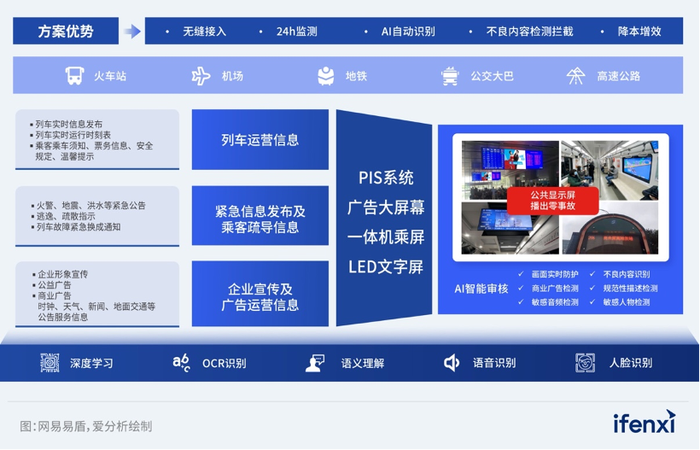Click the highway icon next to 高速公路
Image resolution: width=700 pixels, height=450 pixels.
click(575, 76)
